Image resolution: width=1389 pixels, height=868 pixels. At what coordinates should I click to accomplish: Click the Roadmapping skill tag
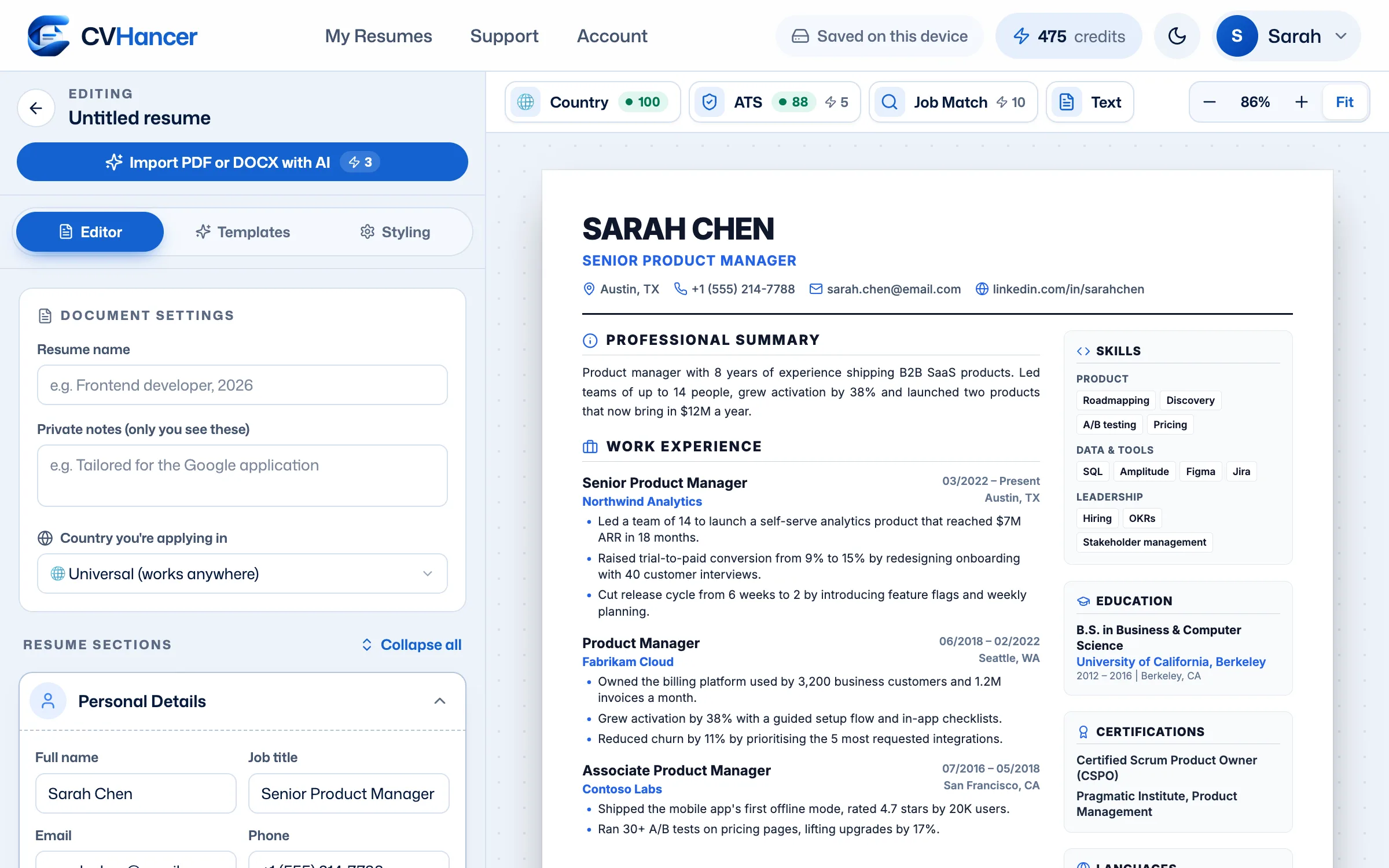click(1116, 400)
